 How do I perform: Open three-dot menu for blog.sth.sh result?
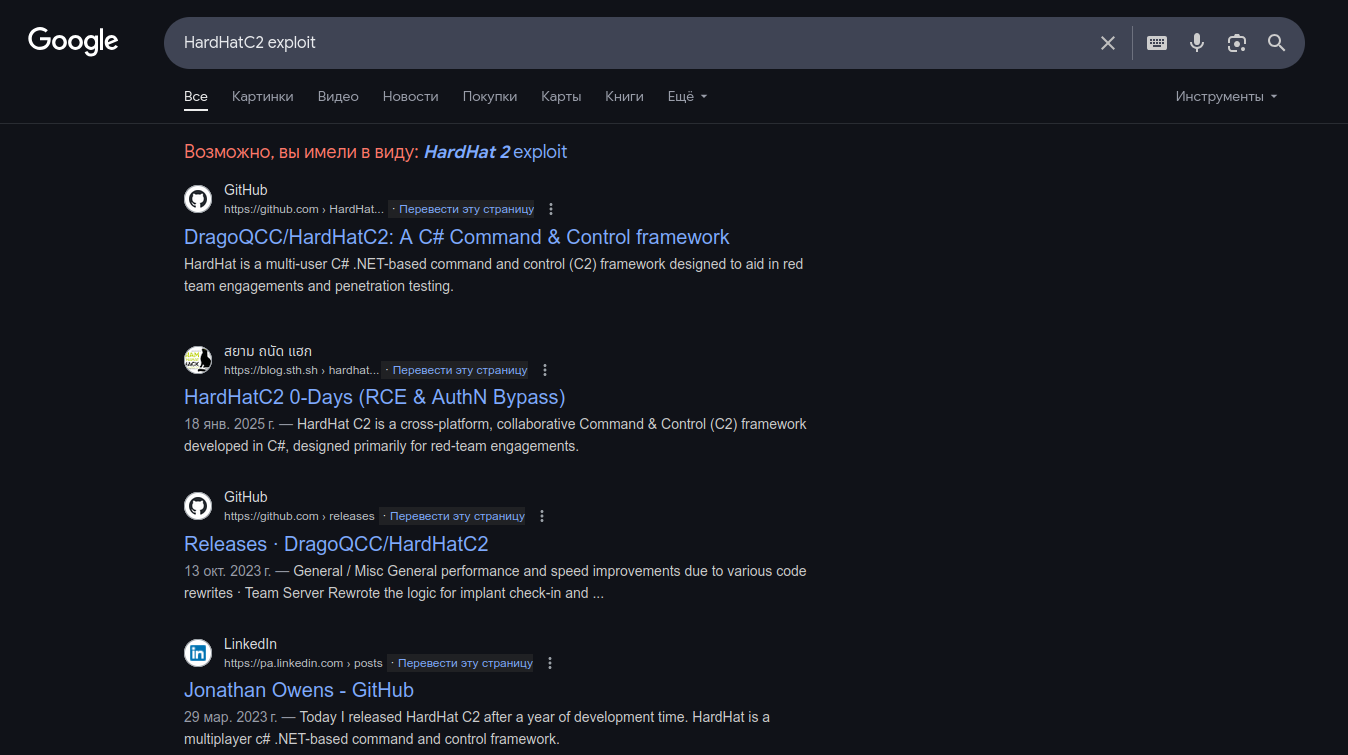[545, 370]
